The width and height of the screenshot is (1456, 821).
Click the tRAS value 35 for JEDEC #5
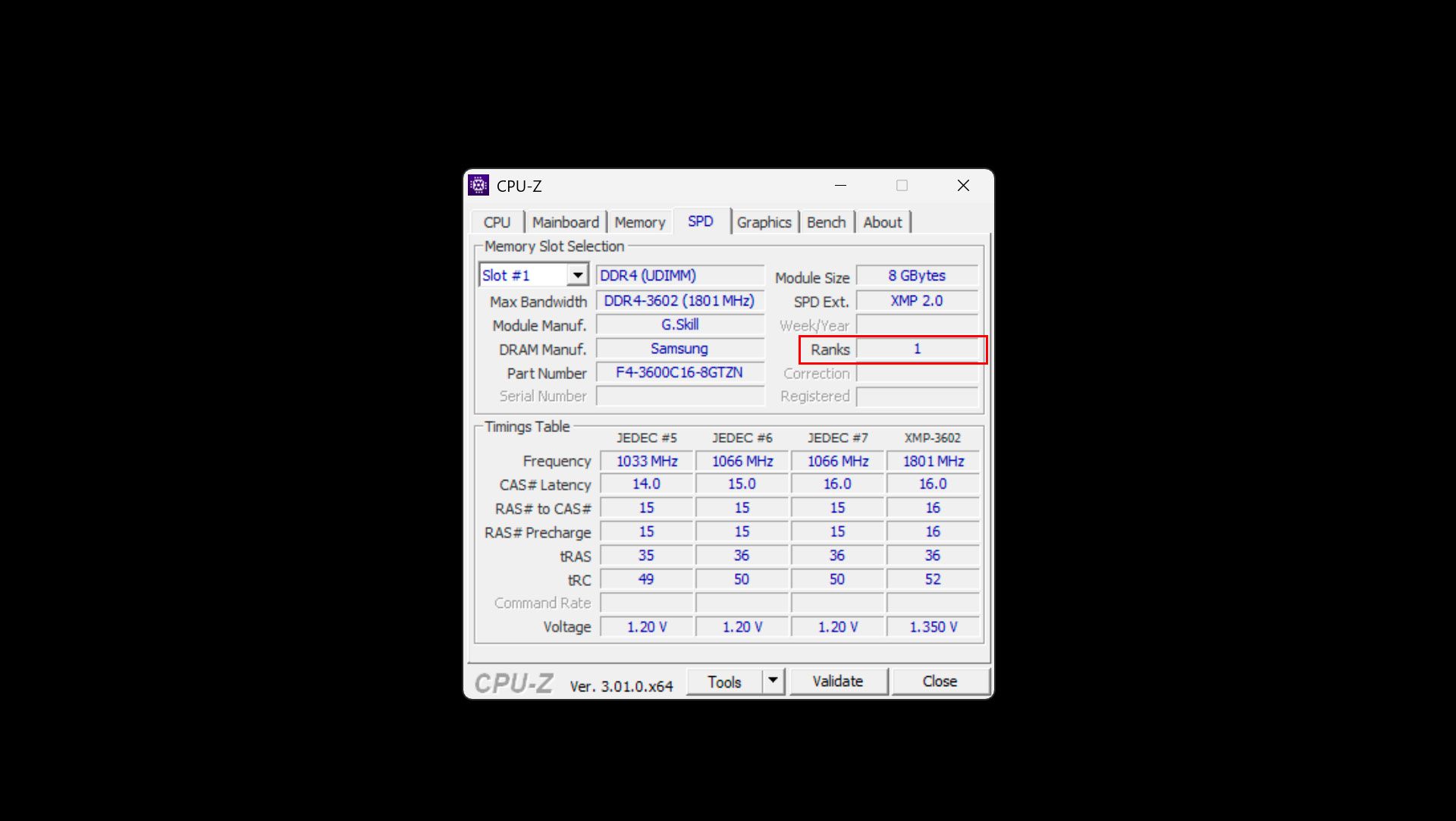tap(647, 555)
